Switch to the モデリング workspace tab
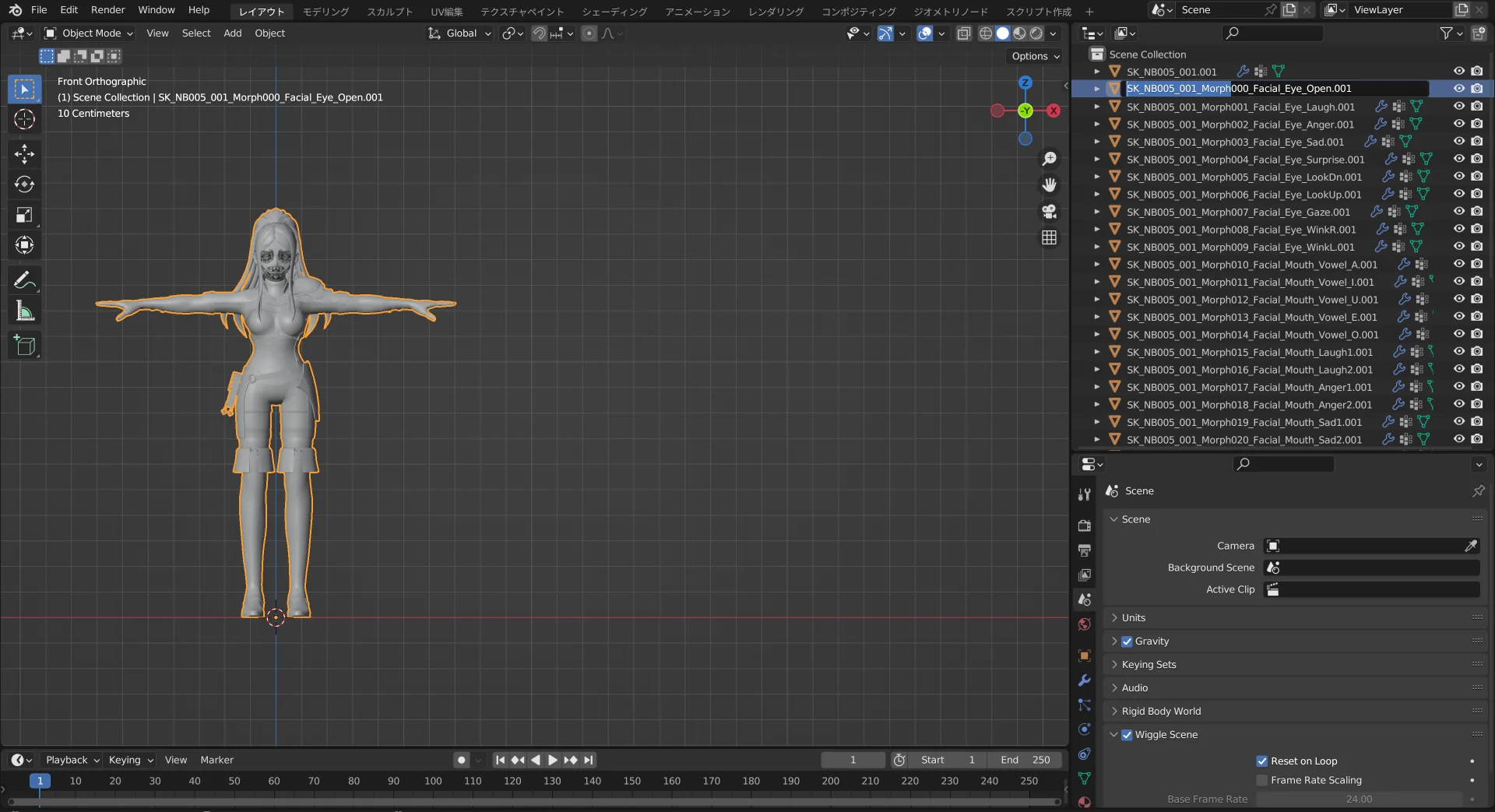Image resolution: width=1495 pixels, height=812 pixels. point(325,12)
